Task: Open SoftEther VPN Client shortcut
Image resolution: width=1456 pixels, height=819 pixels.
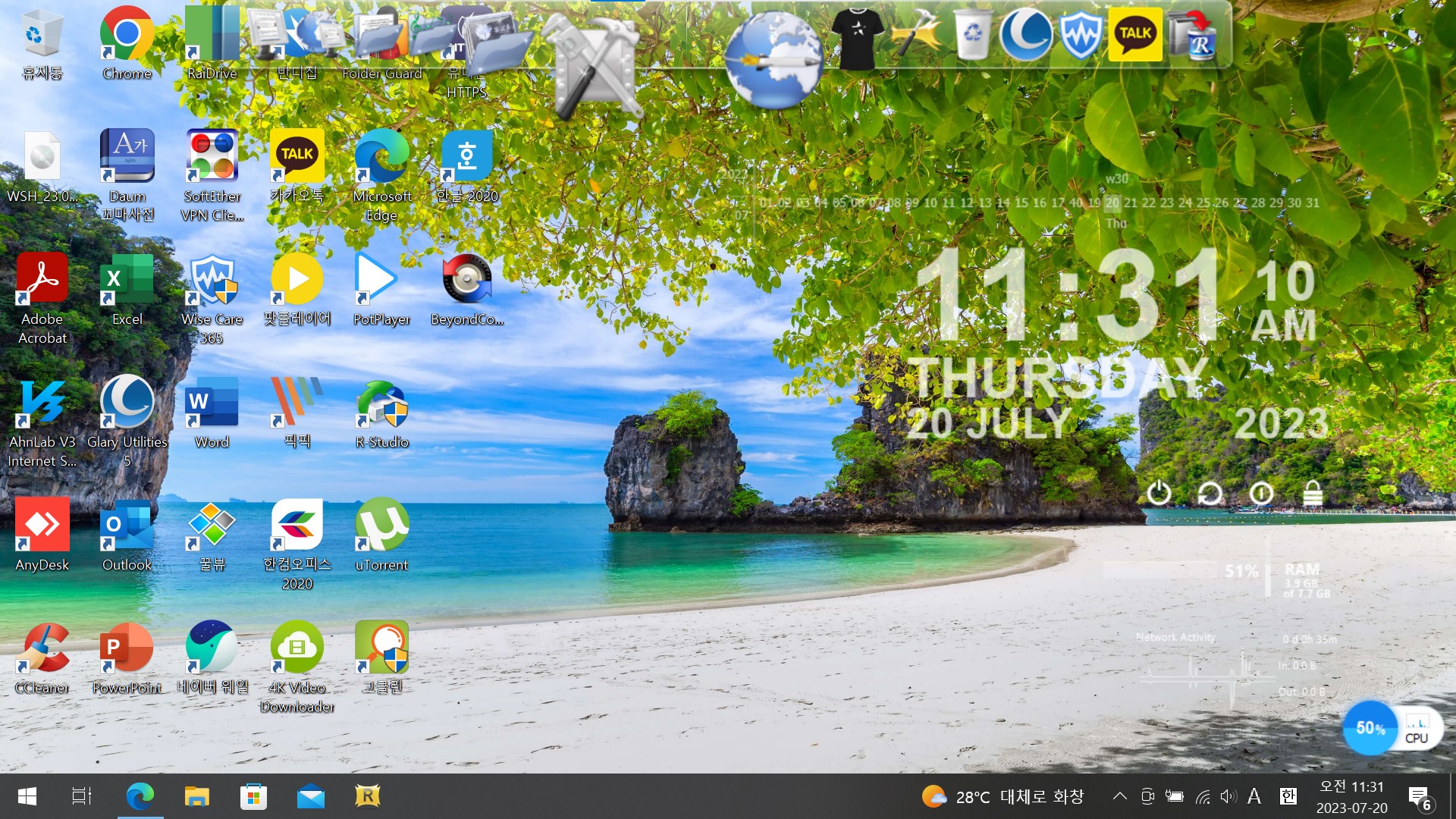Action: 212,176
